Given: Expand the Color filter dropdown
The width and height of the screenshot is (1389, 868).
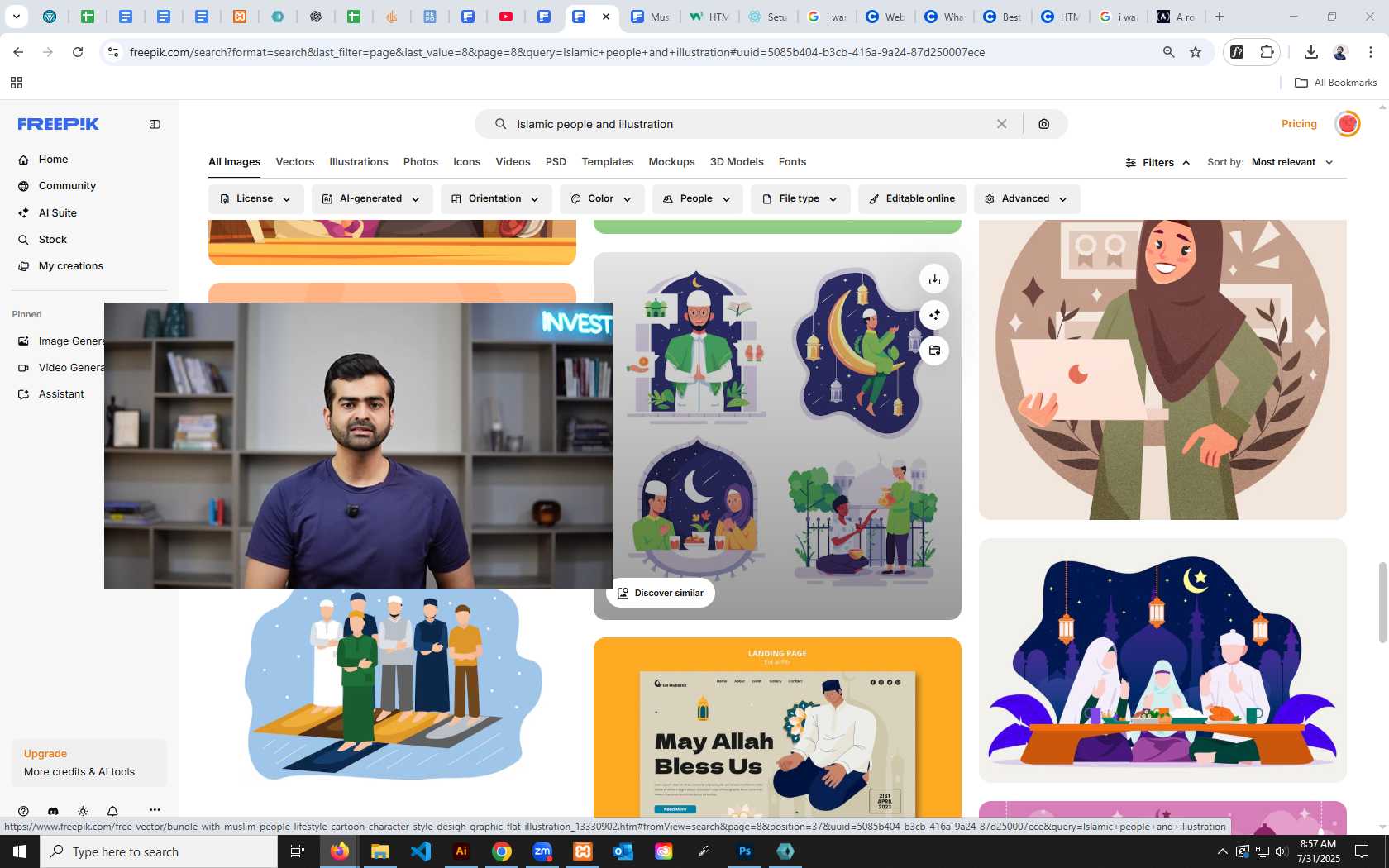Looking at the screenshot, I should 602,199.
